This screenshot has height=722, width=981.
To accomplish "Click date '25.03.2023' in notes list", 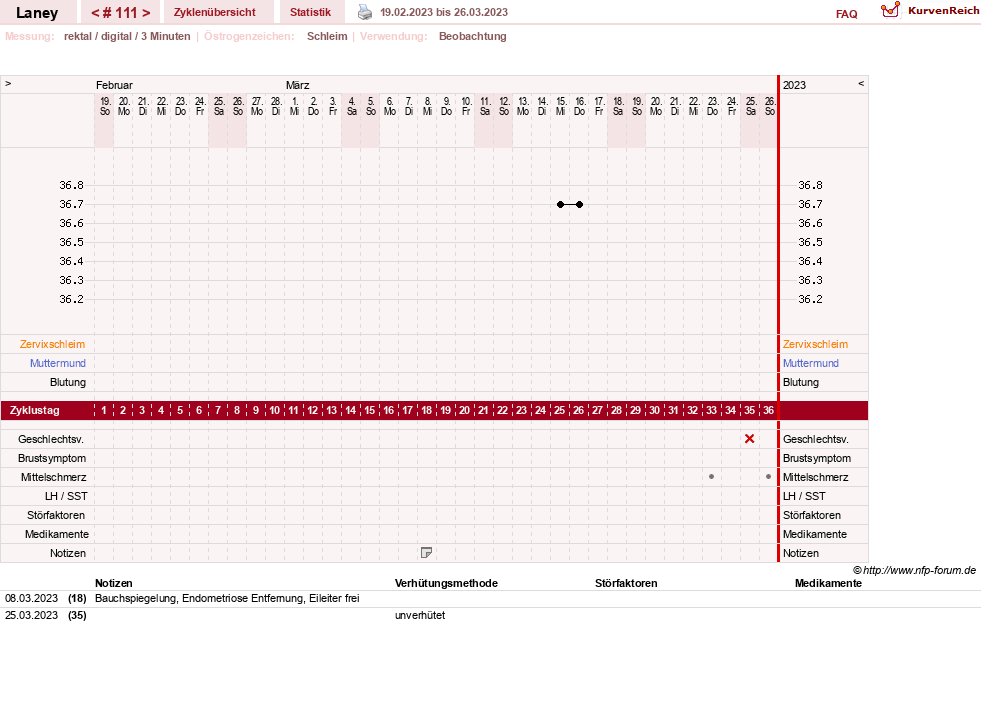I will click(31, 615).
